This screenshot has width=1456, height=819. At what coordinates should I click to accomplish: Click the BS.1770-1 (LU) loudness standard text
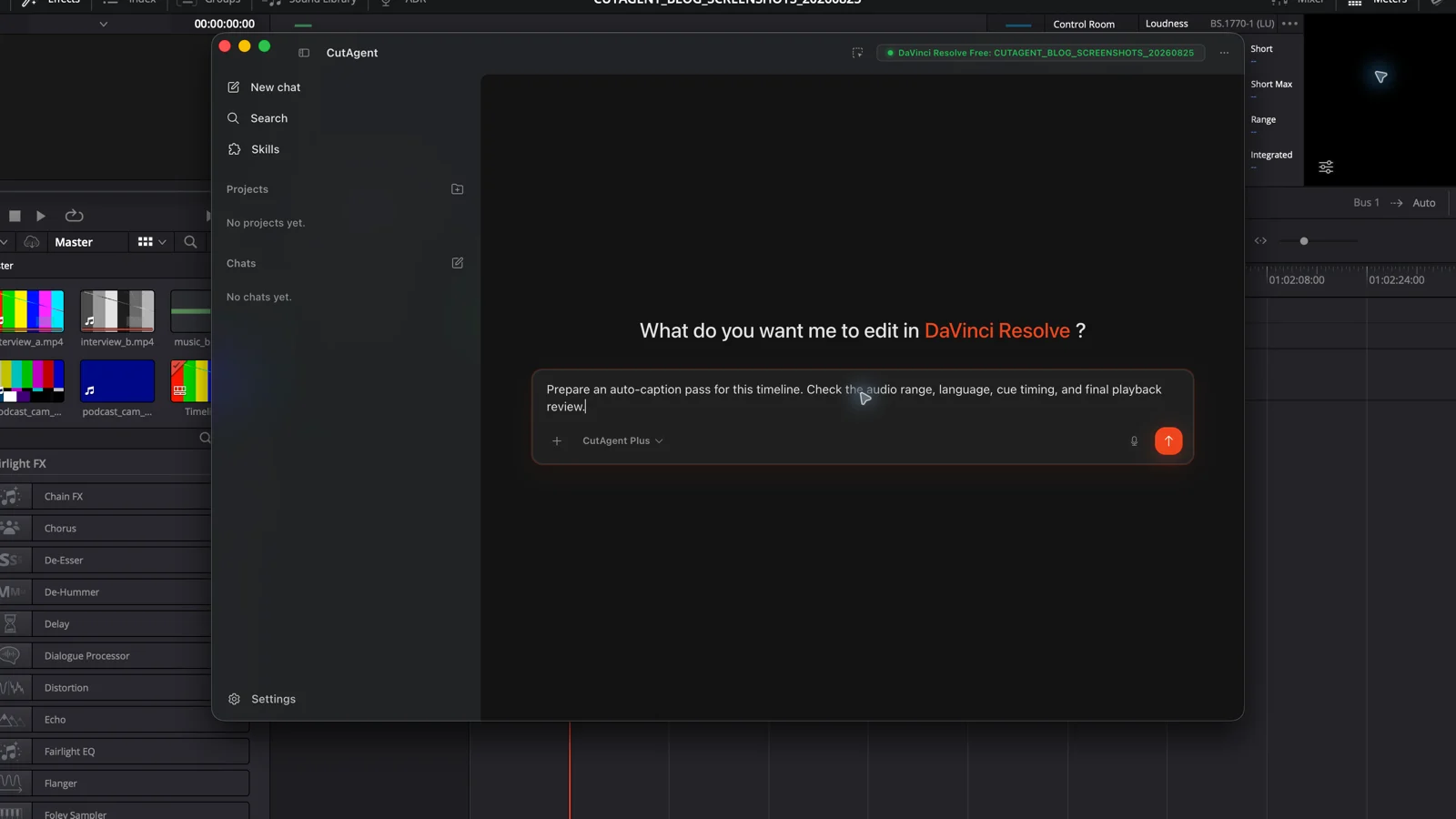pyautogui.click(x=1242, y=24)
